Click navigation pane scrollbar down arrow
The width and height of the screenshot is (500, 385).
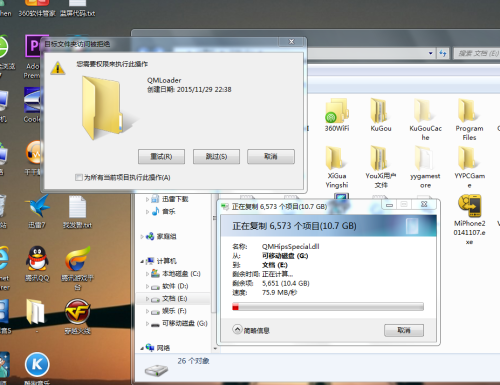click(x=215, y=349)
